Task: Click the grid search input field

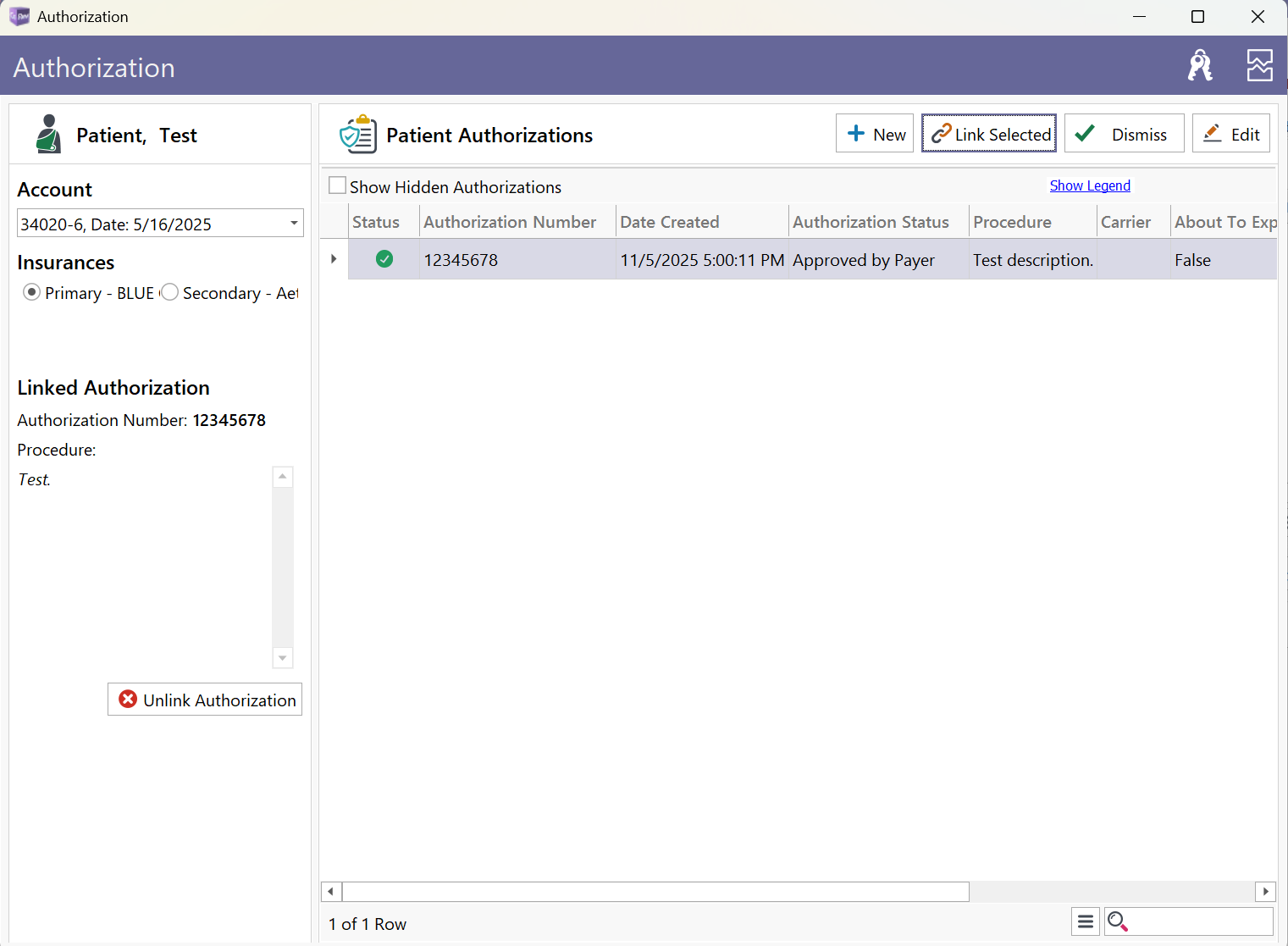Action: pyautogui.click(x=1200, y=921)
